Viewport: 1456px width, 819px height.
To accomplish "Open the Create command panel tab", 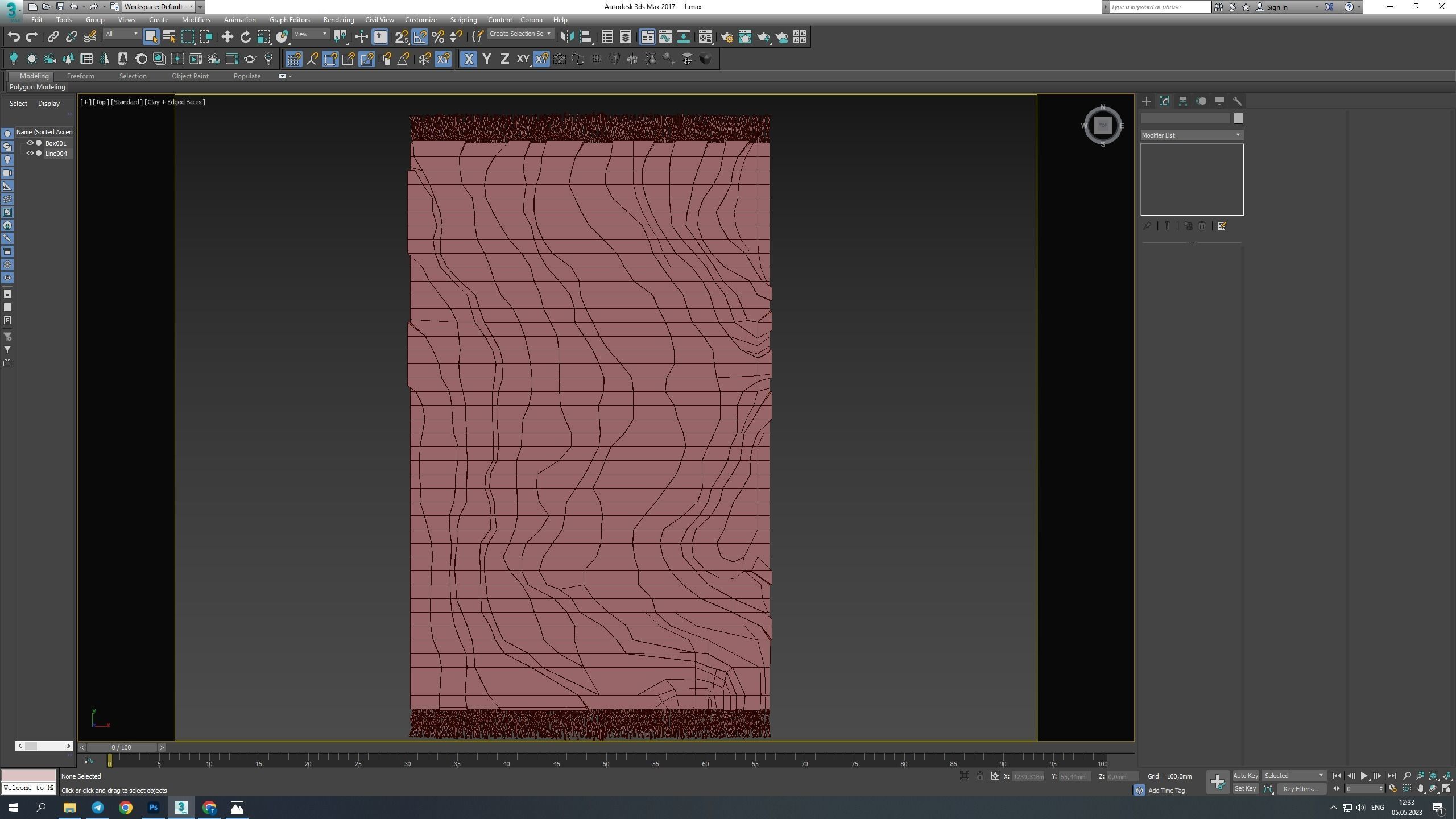I will point(1147,101).
